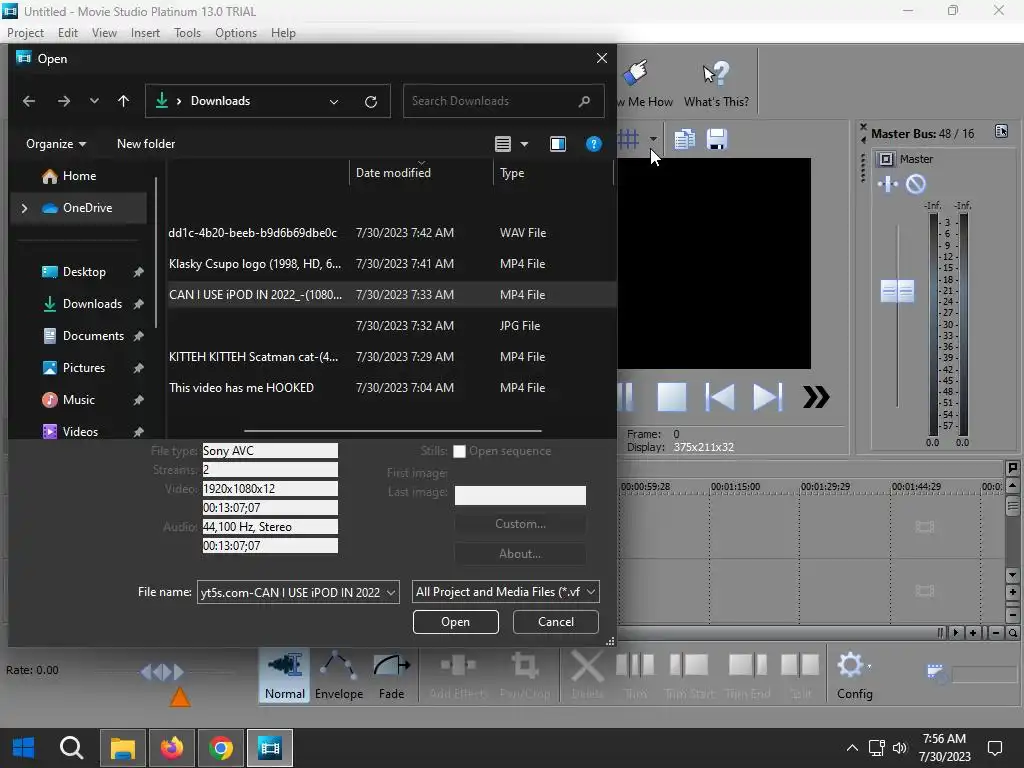Select the Normal edit tool
The image size is (1024, 768).
click(x=285, y=676)
